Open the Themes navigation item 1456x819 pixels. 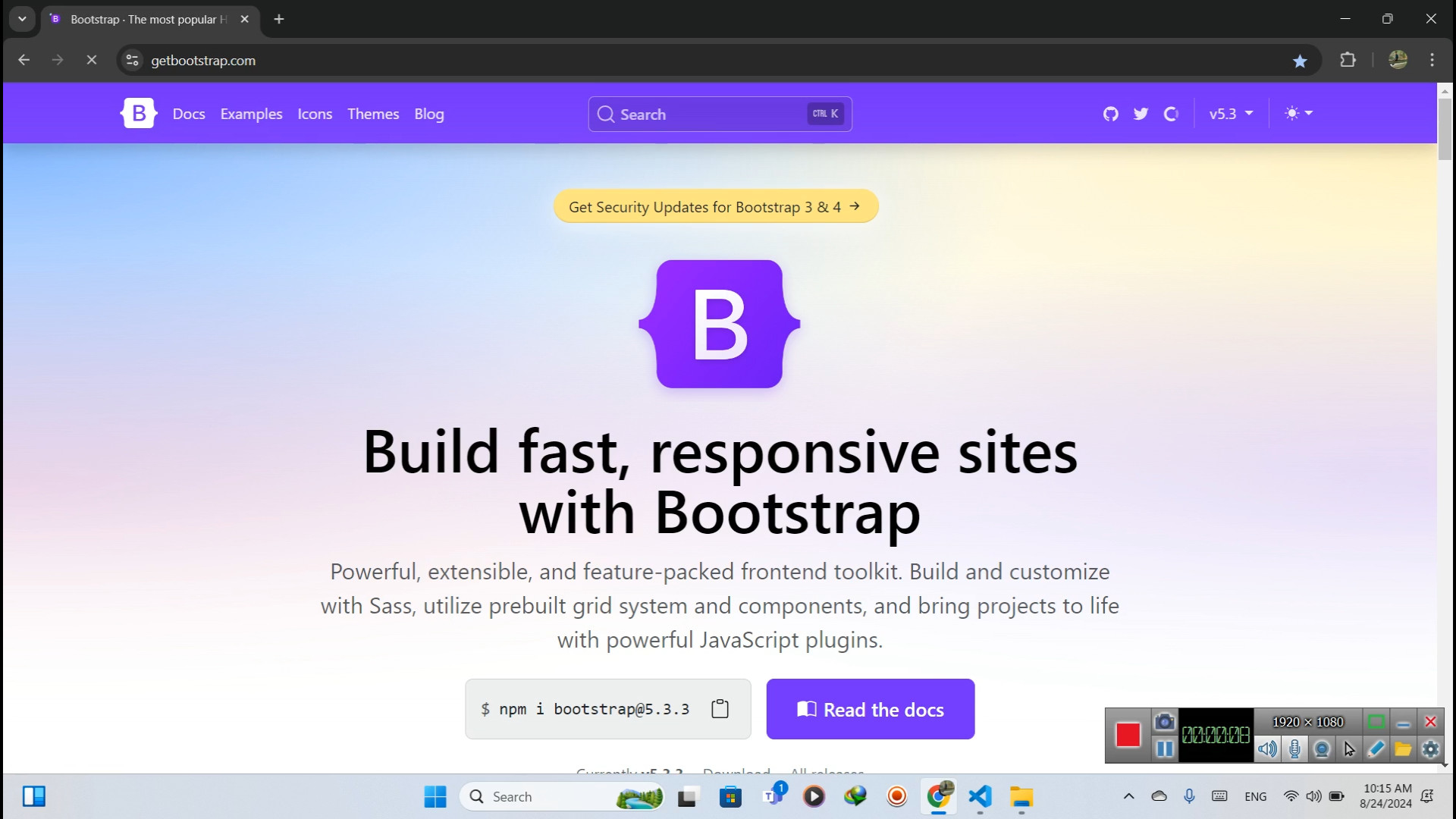[x=373, y=114]
